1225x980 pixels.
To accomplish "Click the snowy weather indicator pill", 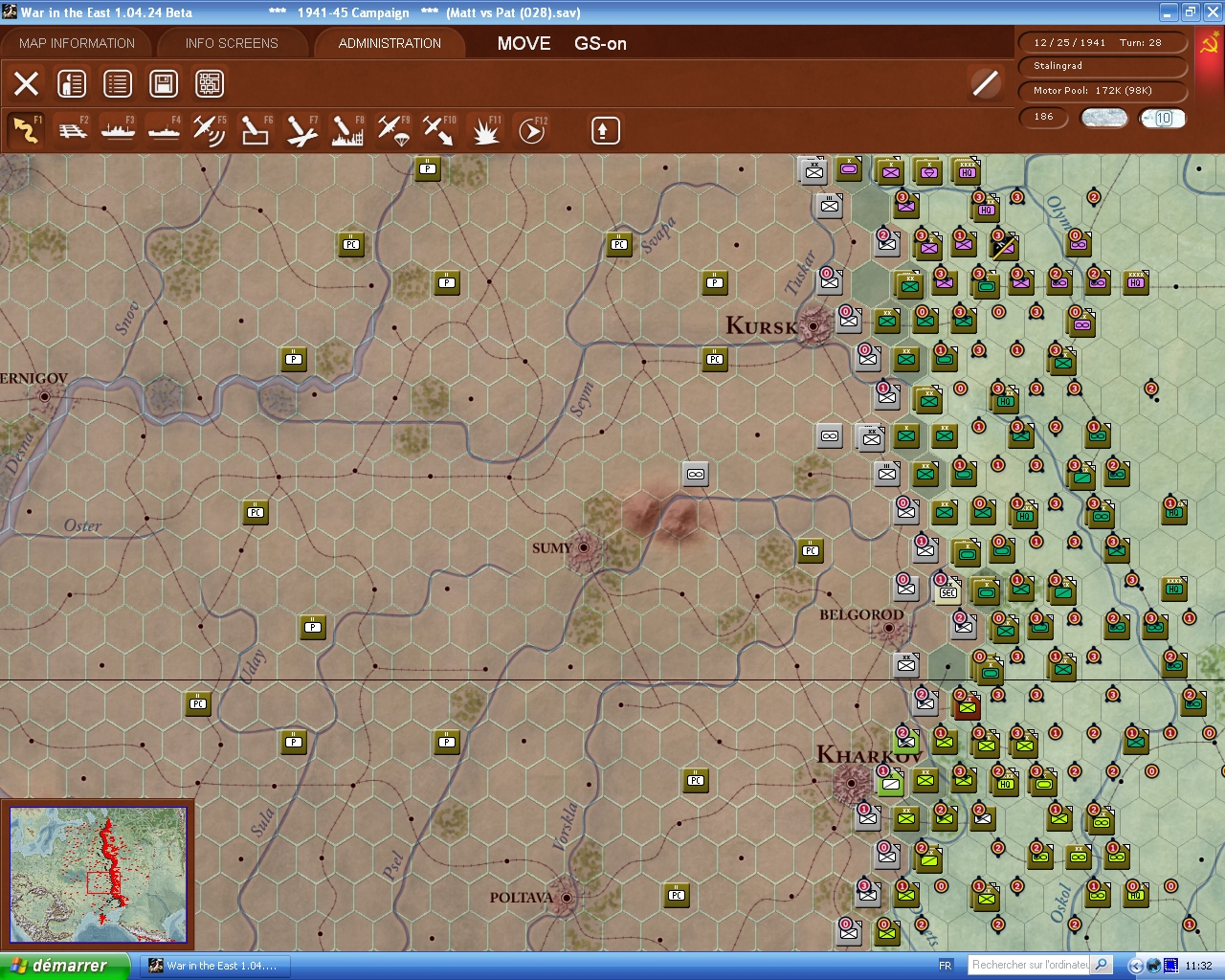I will (x=1103, y=118).
